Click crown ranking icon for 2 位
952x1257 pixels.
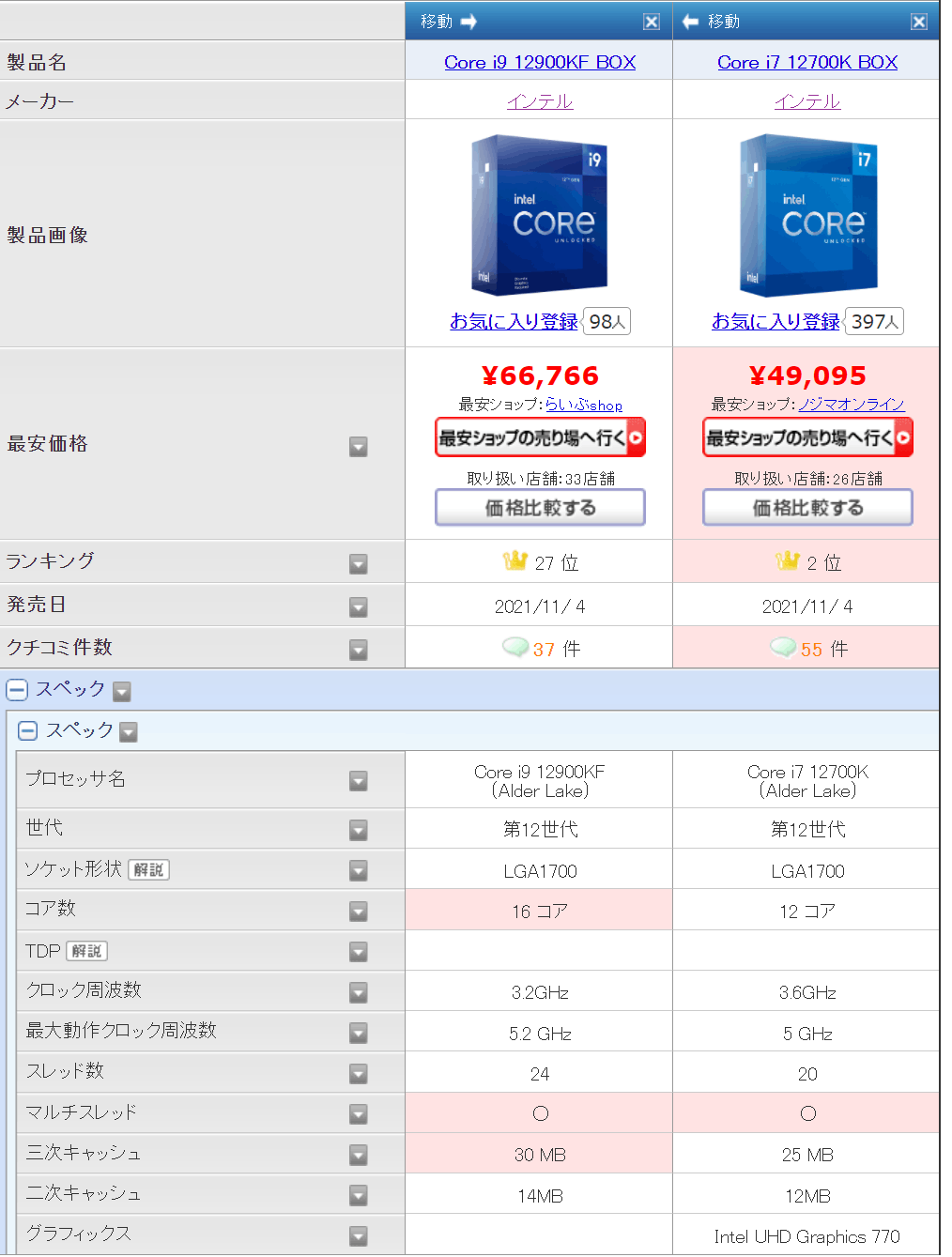pyautogui.click(x=787, y=561)
